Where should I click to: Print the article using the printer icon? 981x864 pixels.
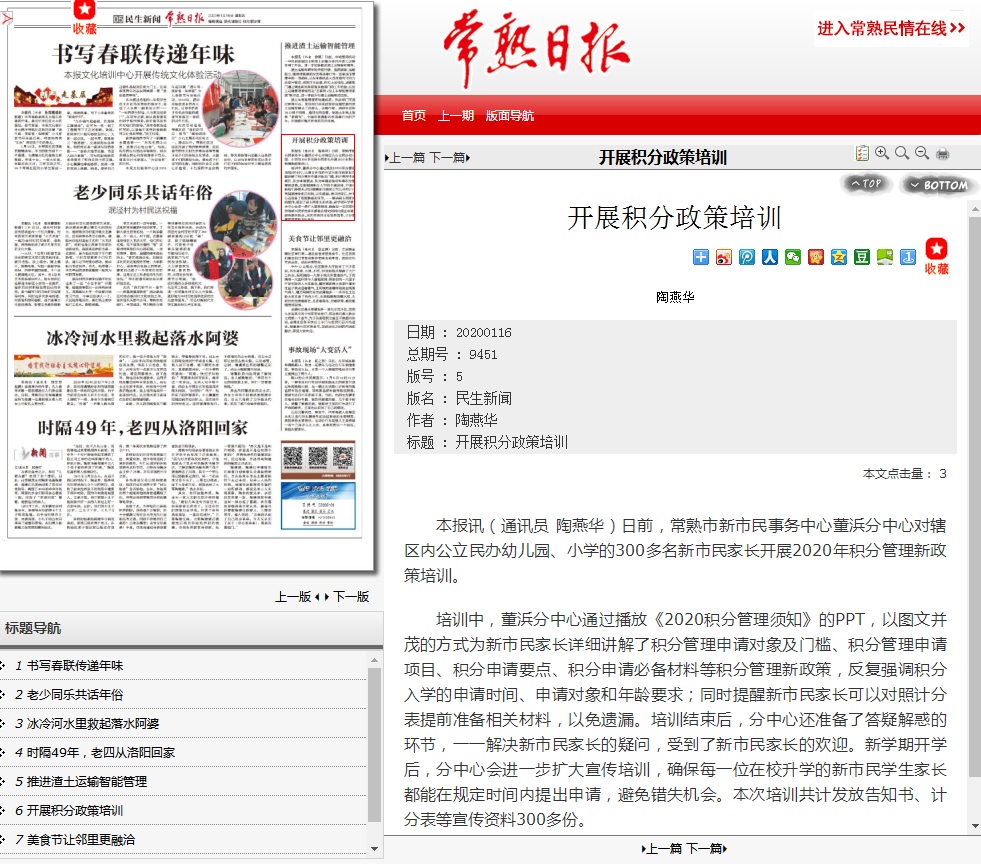[942, 154]
